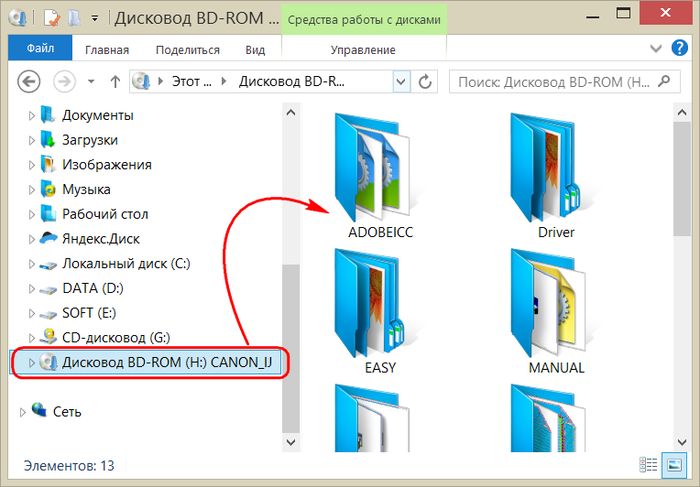Screen dimensions: 700x487
Task: Click the DATA (D:) drive icon
Action: 47,290
